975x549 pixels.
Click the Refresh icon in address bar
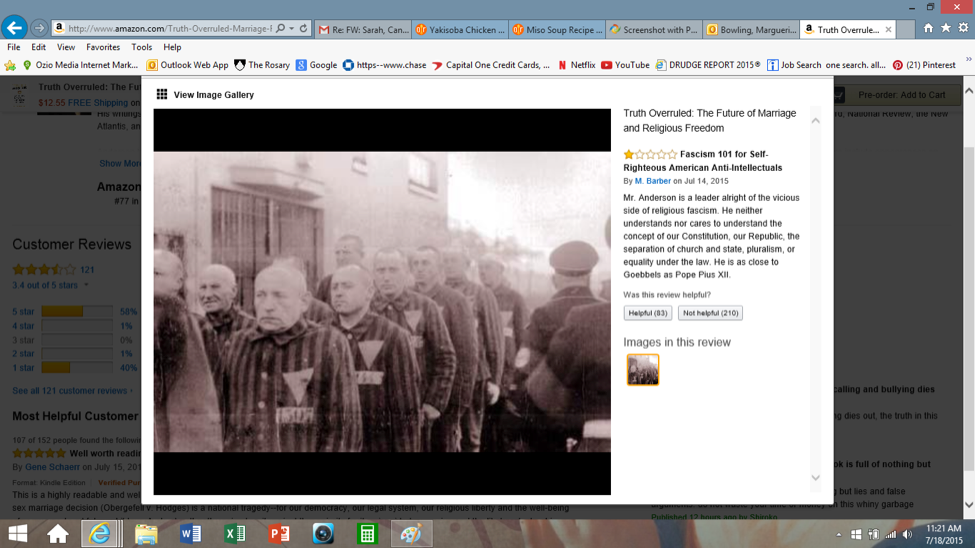304,29
